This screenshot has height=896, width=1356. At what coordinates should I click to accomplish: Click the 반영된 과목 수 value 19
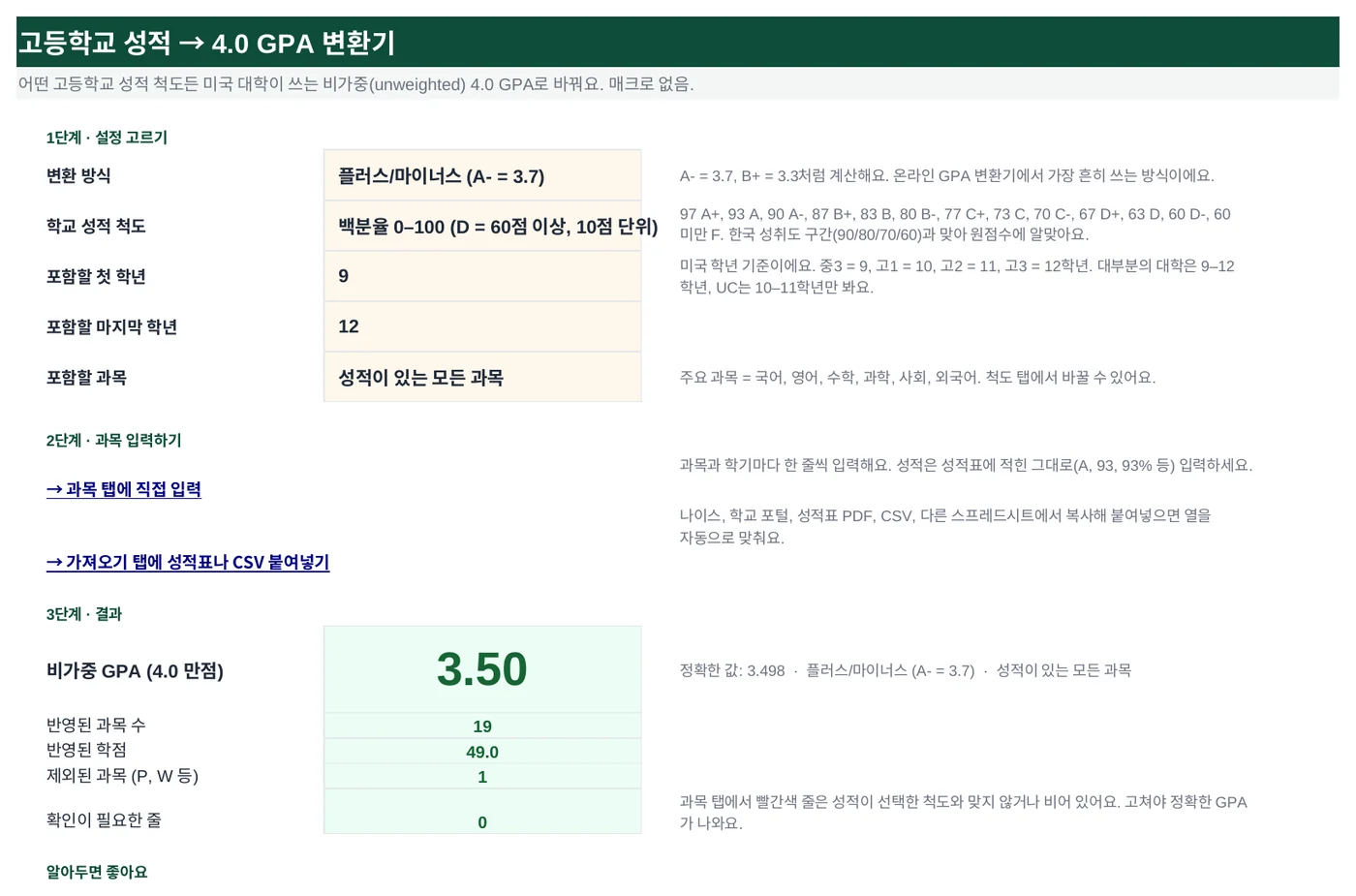coord(482,726)
